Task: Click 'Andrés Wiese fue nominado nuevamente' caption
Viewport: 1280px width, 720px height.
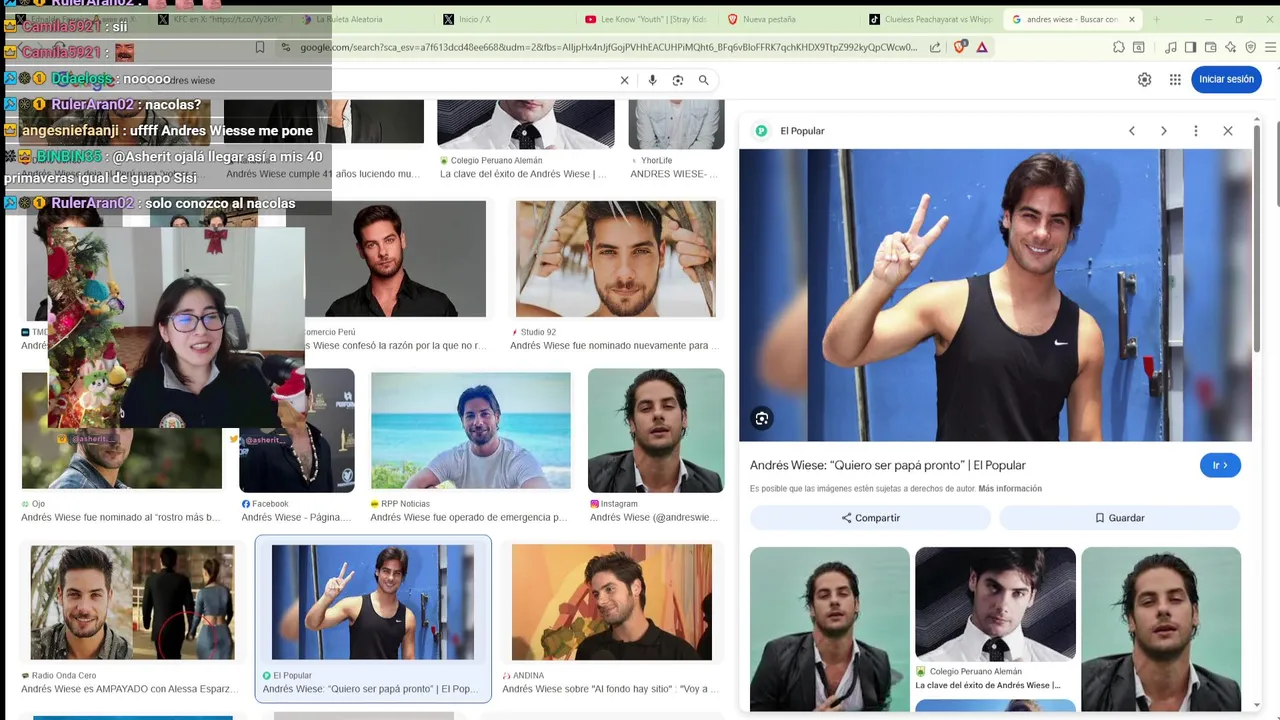Action: tap(614, 346)
